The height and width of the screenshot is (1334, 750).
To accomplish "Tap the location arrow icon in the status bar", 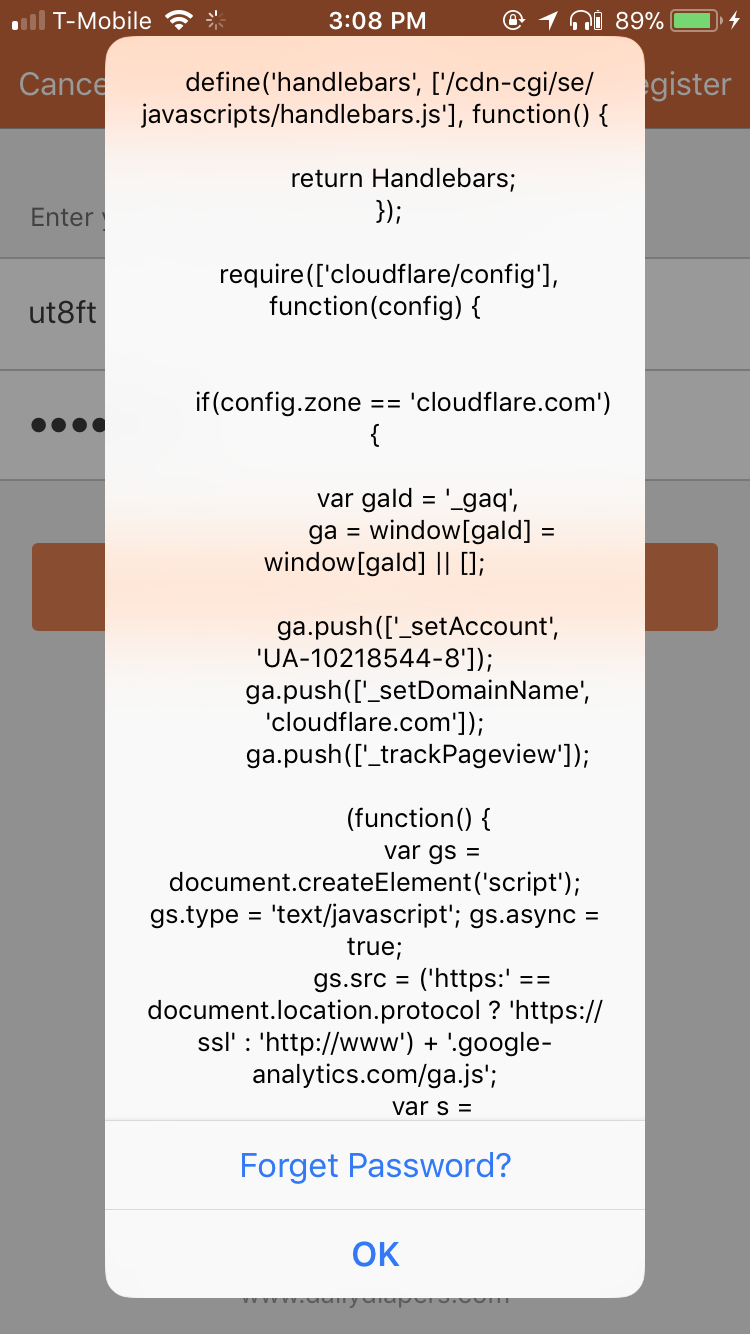I will click(547, 20).
